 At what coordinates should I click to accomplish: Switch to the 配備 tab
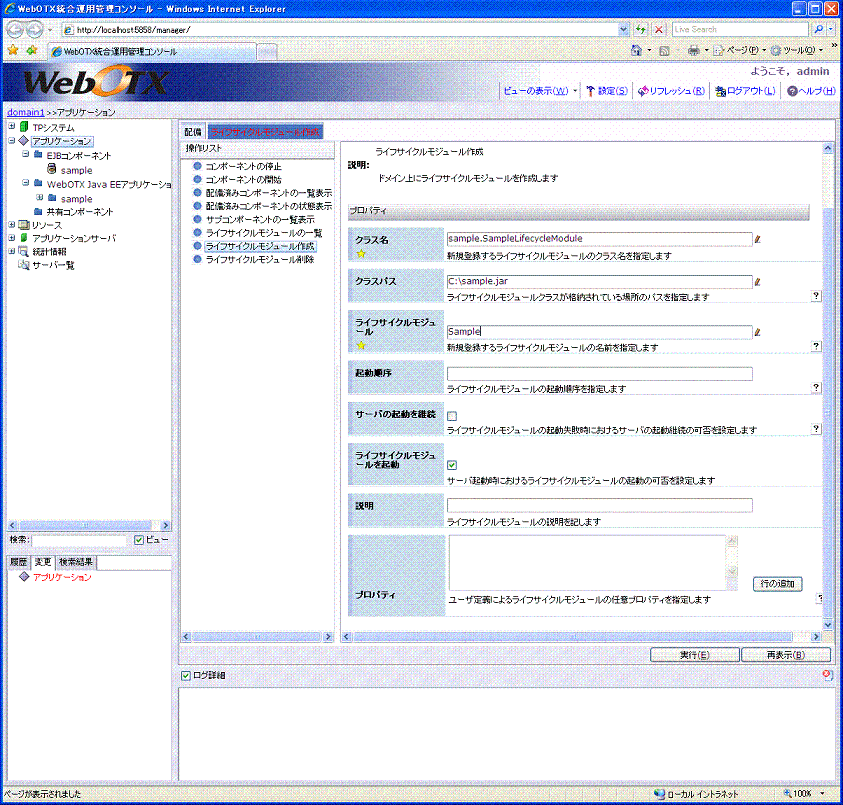click(192, 131)
